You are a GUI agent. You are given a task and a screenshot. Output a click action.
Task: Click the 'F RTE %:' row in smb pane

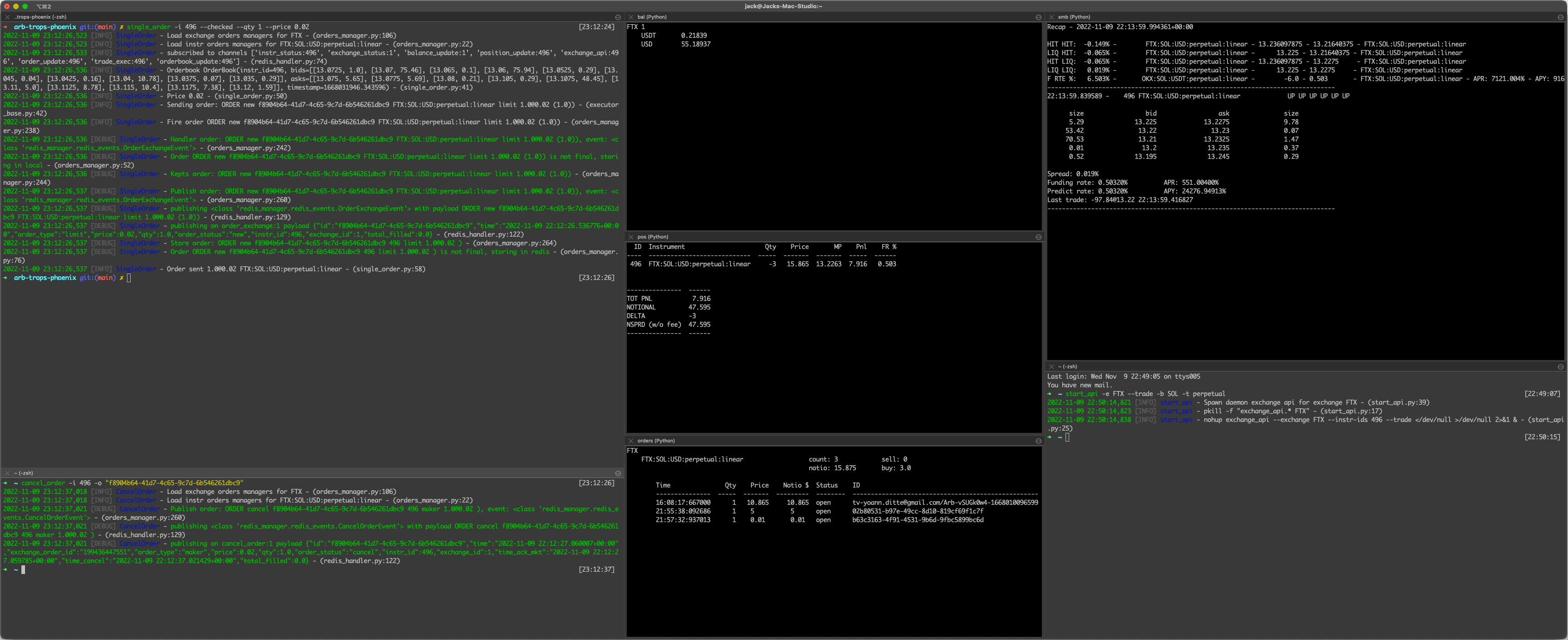click(x=1306, y=79)
